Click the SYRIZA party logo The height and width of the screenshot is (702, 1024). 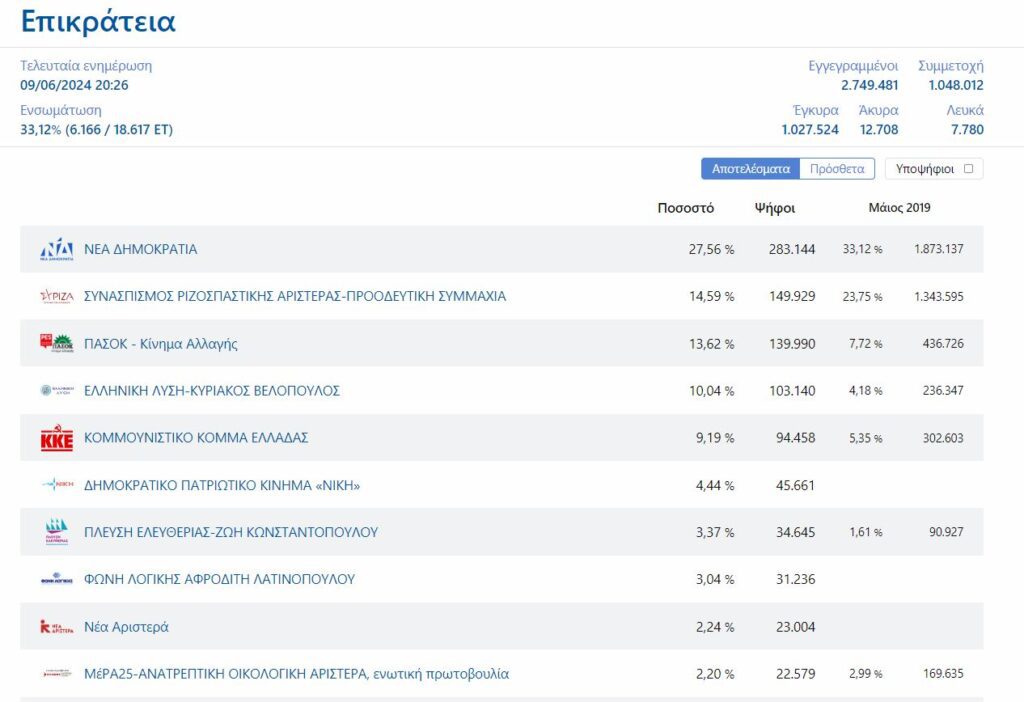coord(57,296)
